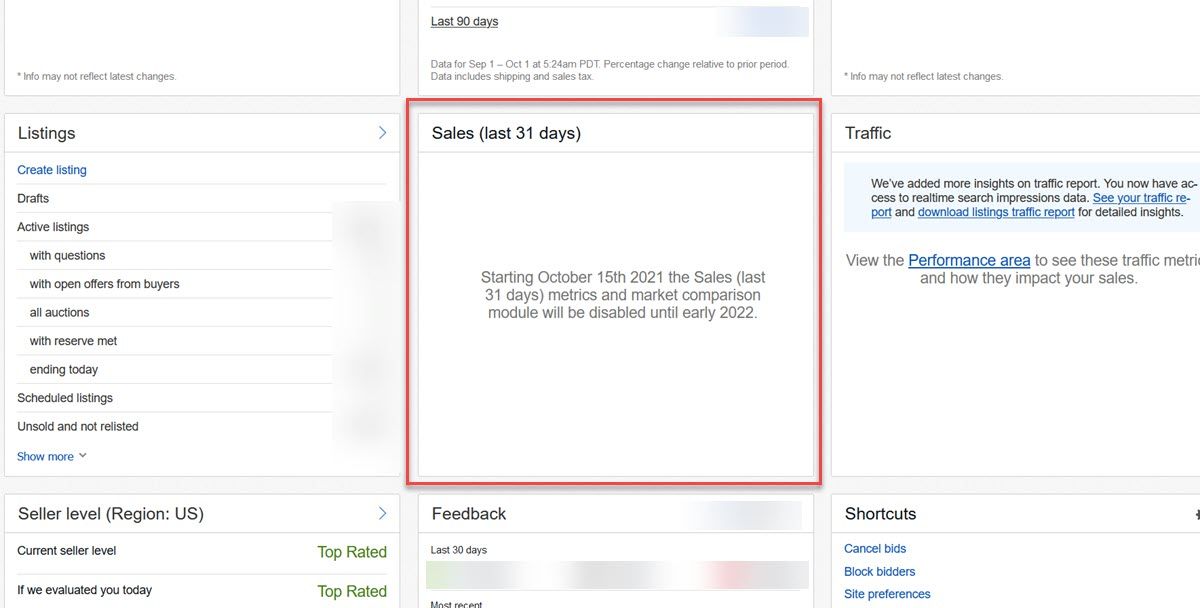Open the Seller level panel arrow icon
Image resolution: width=1200 pixels, height=608 pixels.
[382, 513]
